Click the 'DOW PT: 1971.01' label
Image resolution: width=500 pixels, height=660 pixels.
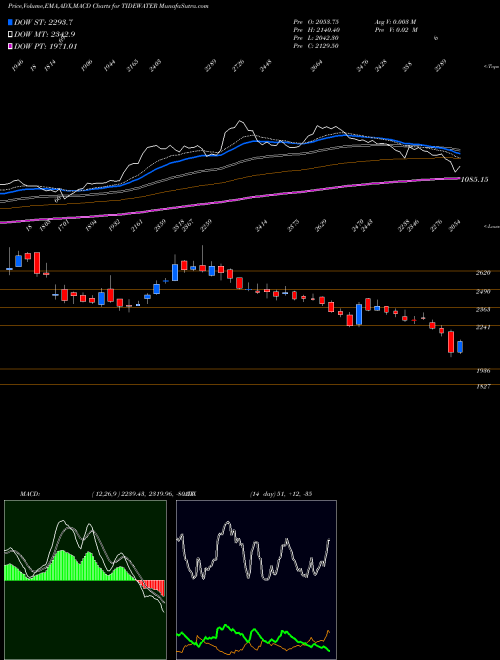coord(45,46)
